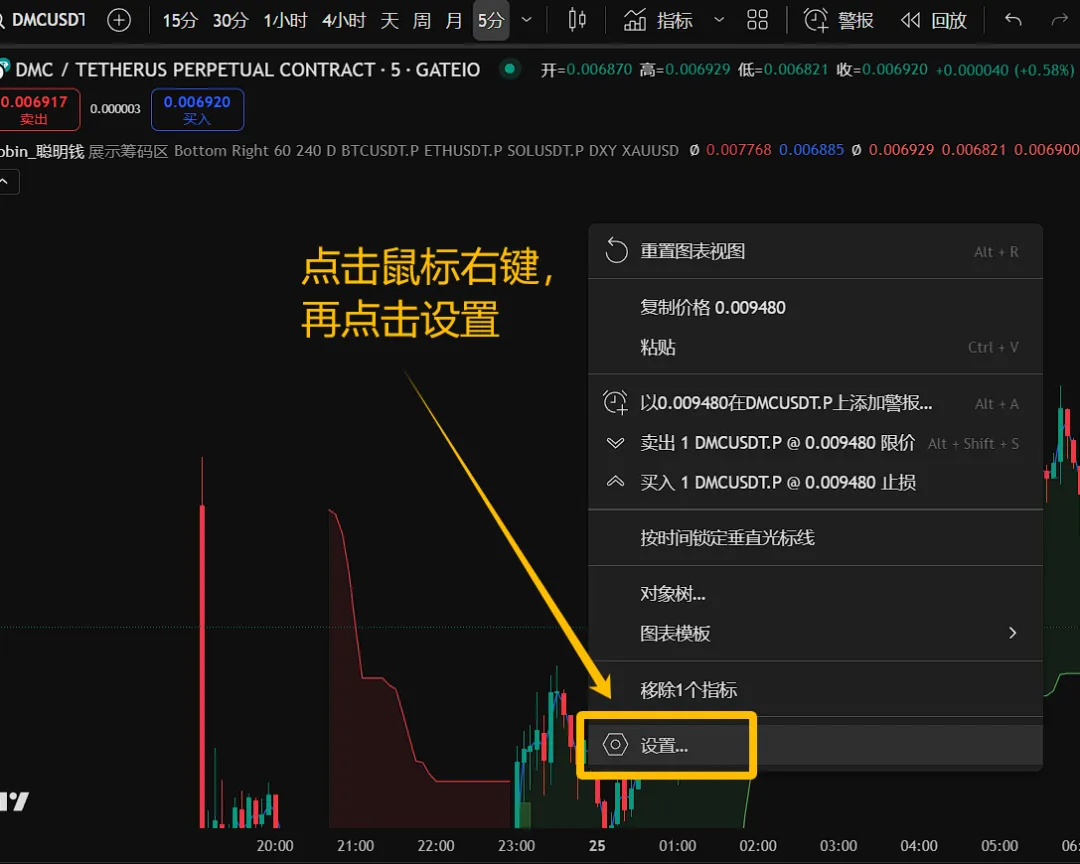Click 移除1个指标 menu entry
The image size is (1080, 864).
click(x=688, y=690)
